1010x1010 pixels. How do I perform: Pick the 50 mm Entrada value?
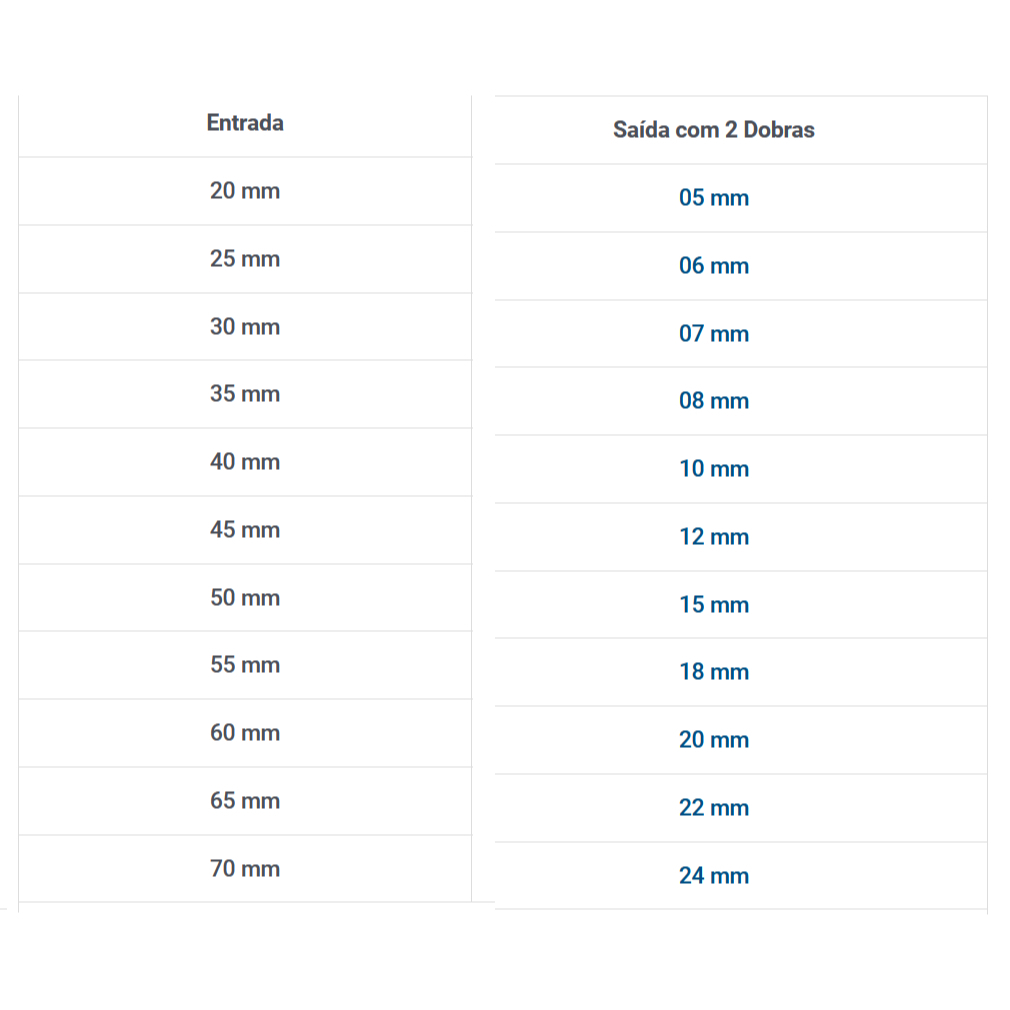point(245,598)
